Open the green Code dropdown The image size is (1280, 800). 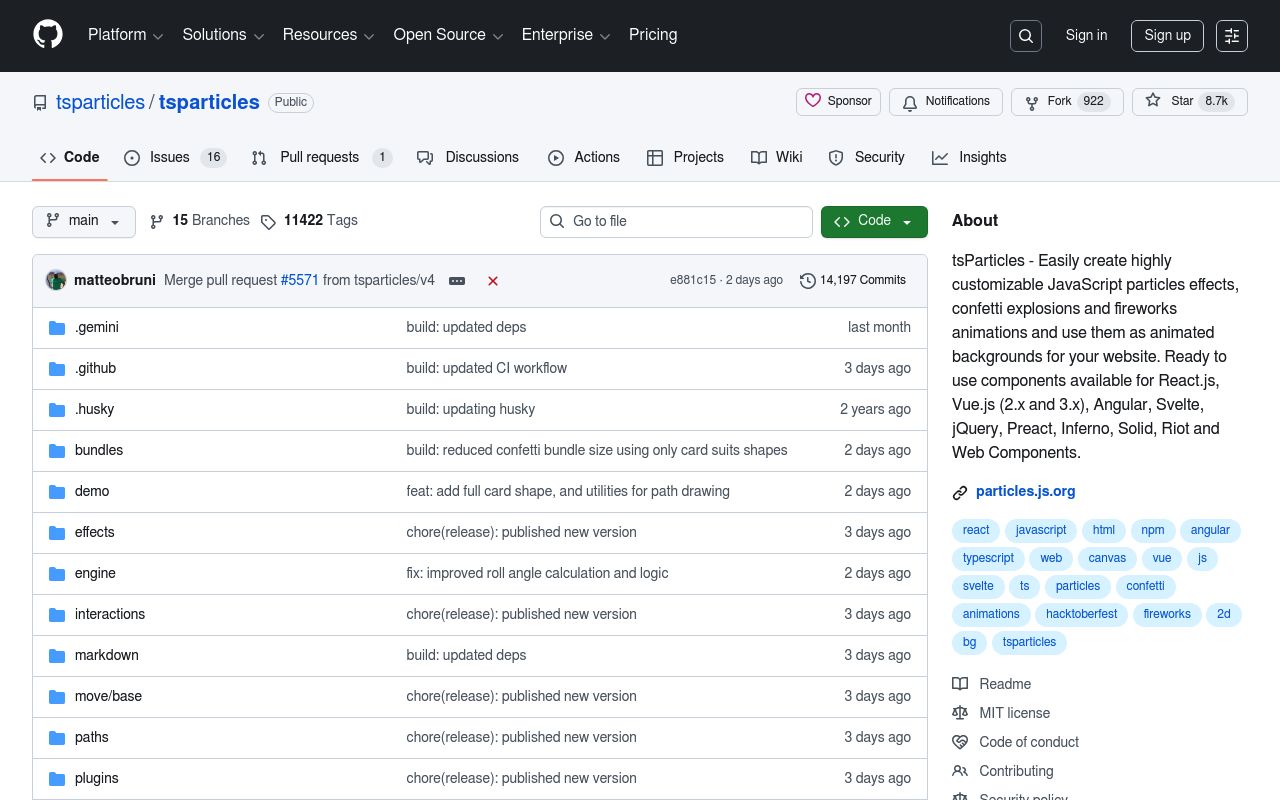coord(873,221)
